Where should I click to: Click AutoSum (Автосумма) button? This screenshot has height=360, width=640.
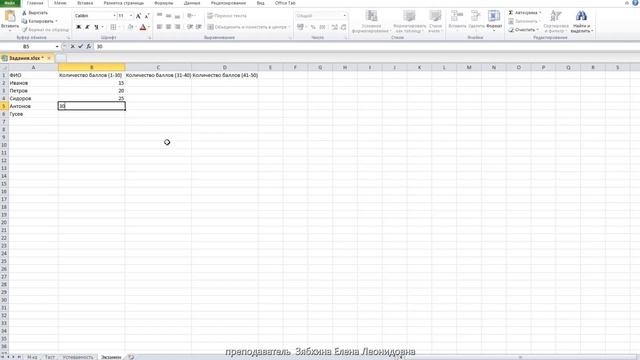click(x=524, y=13)
